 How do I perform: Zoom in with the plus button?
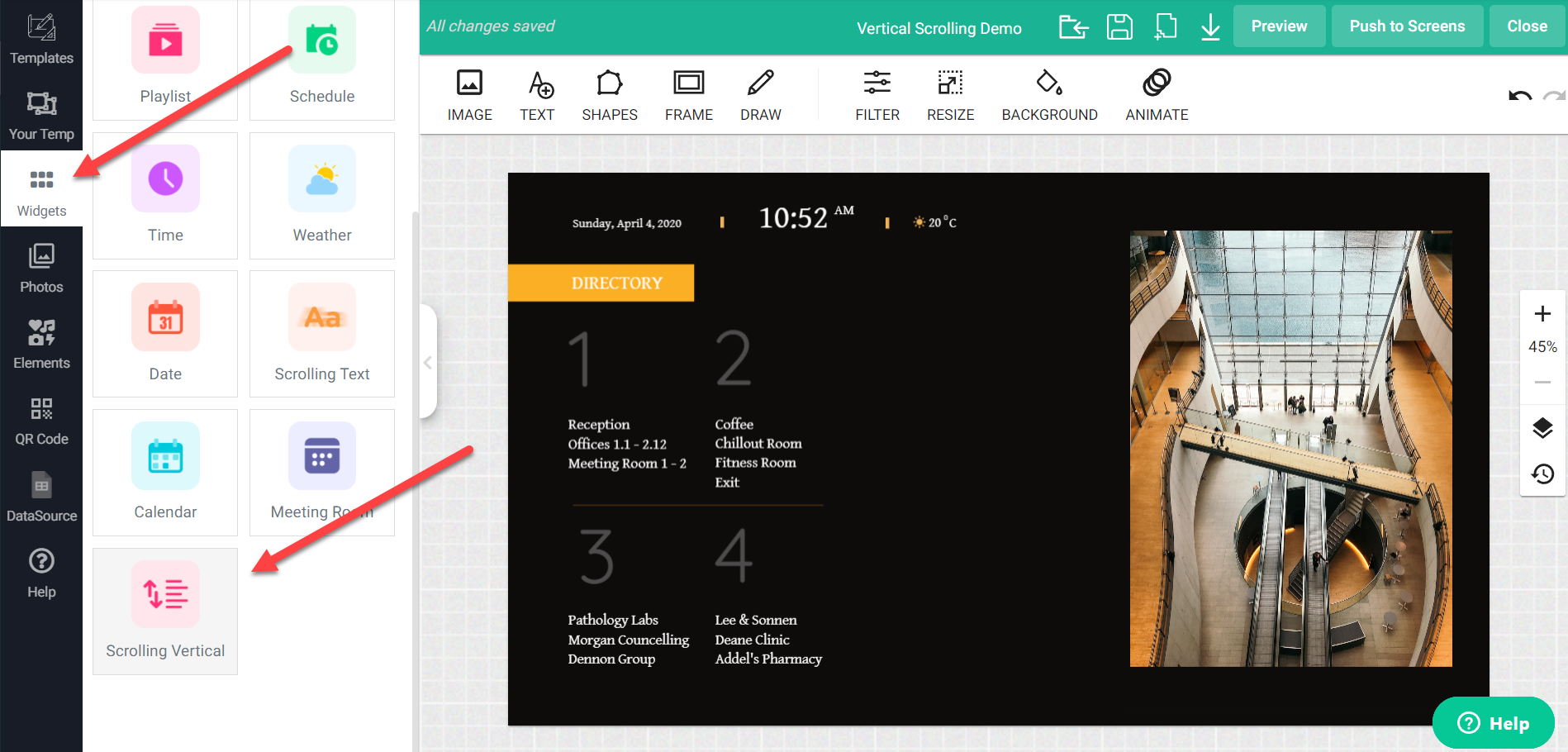pos(1542,314)
